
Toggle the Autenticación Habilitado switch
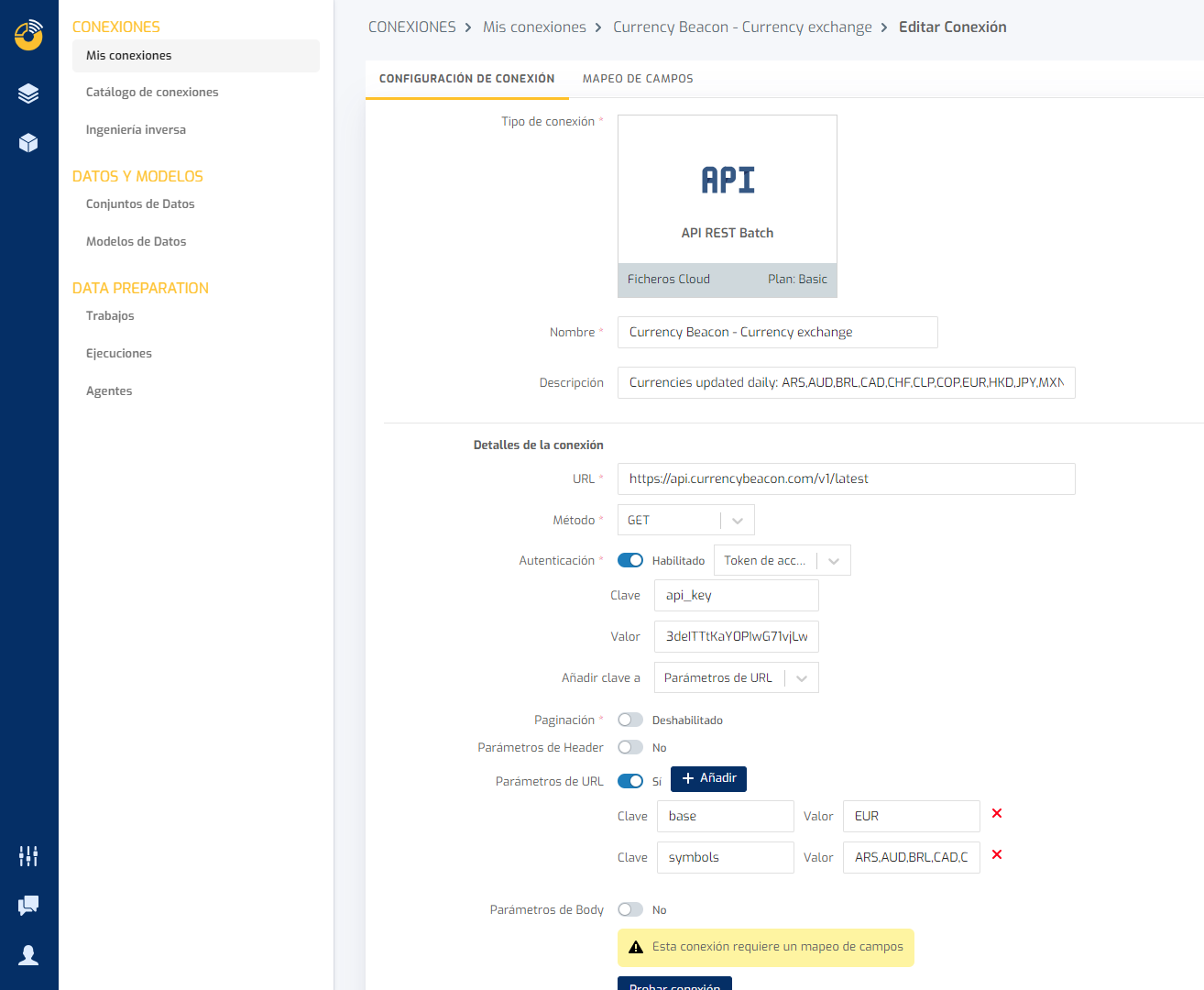coord(630,560)
